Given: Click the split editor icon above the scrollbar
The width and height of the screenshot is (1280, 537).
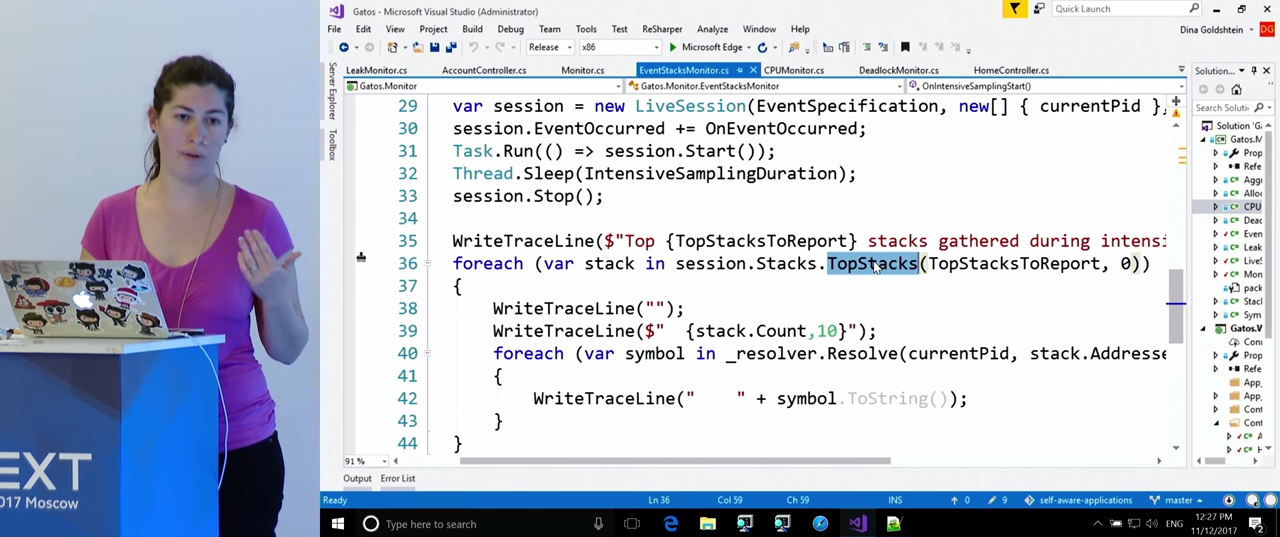Looking at the screenshot, I should pos(1176,102).
